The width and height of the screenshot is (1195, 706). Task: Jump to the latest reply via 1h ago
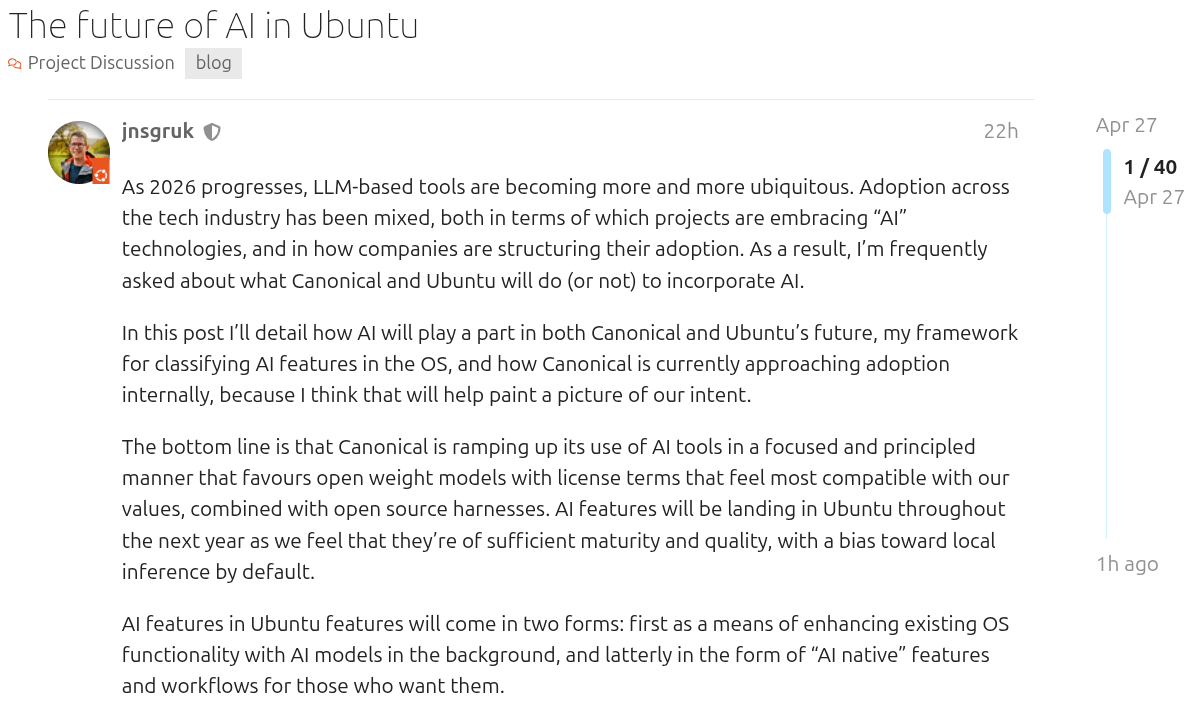tap(1127, 564)
